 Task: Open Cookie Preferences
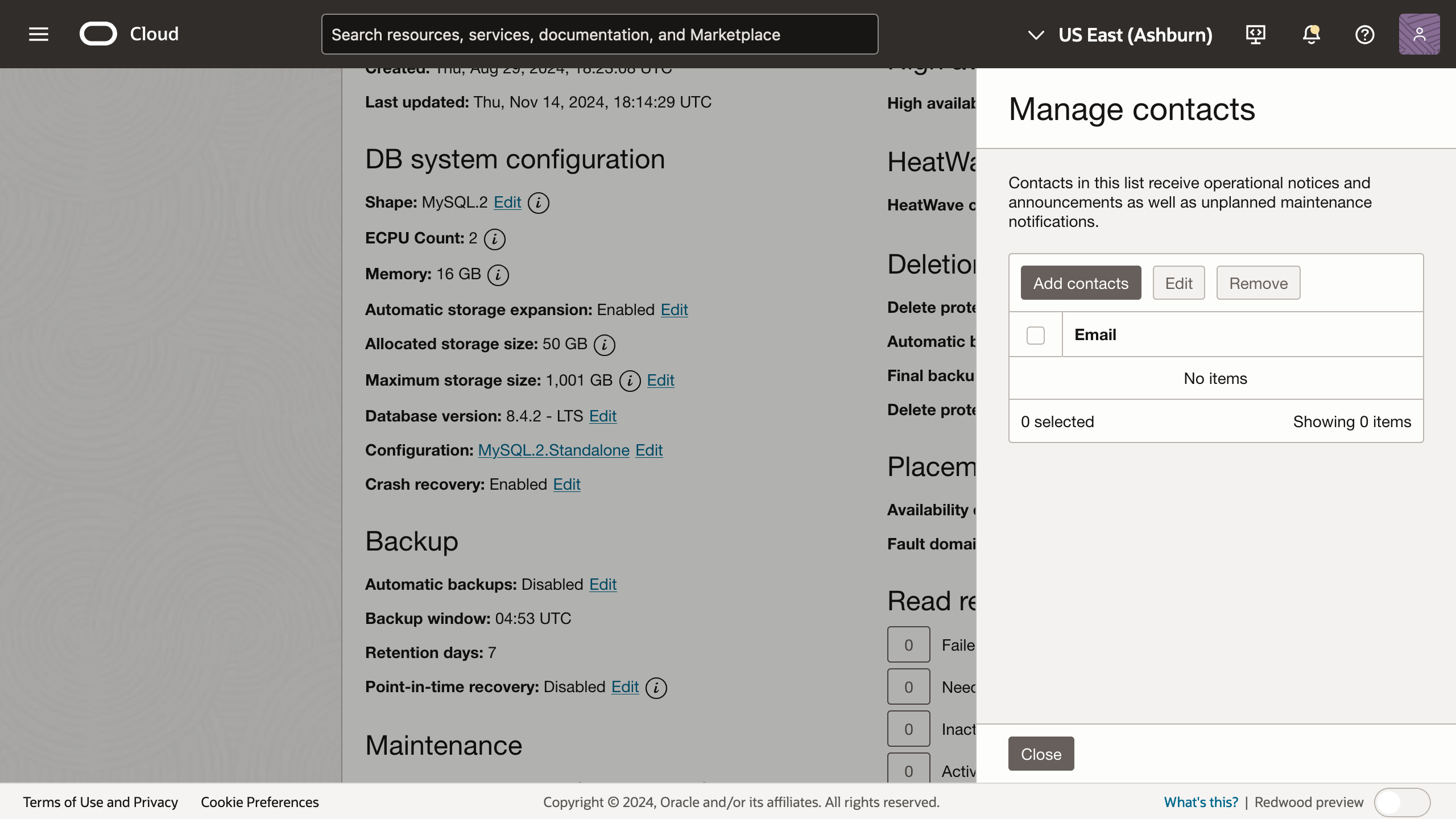coord(259,802)
